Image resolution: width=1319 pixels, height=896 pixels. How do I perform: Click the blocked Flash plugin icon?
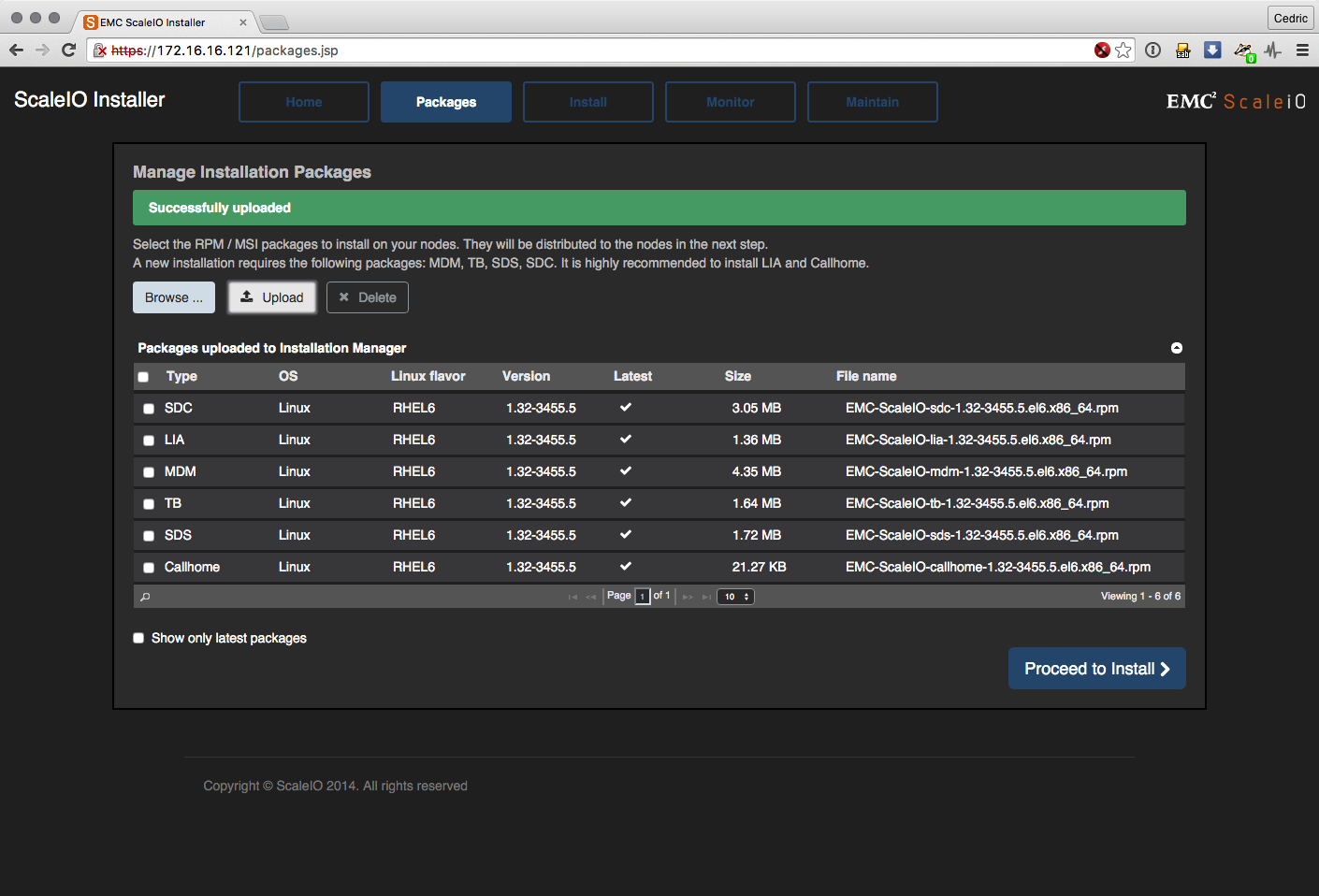click(x=1102, y=51)
